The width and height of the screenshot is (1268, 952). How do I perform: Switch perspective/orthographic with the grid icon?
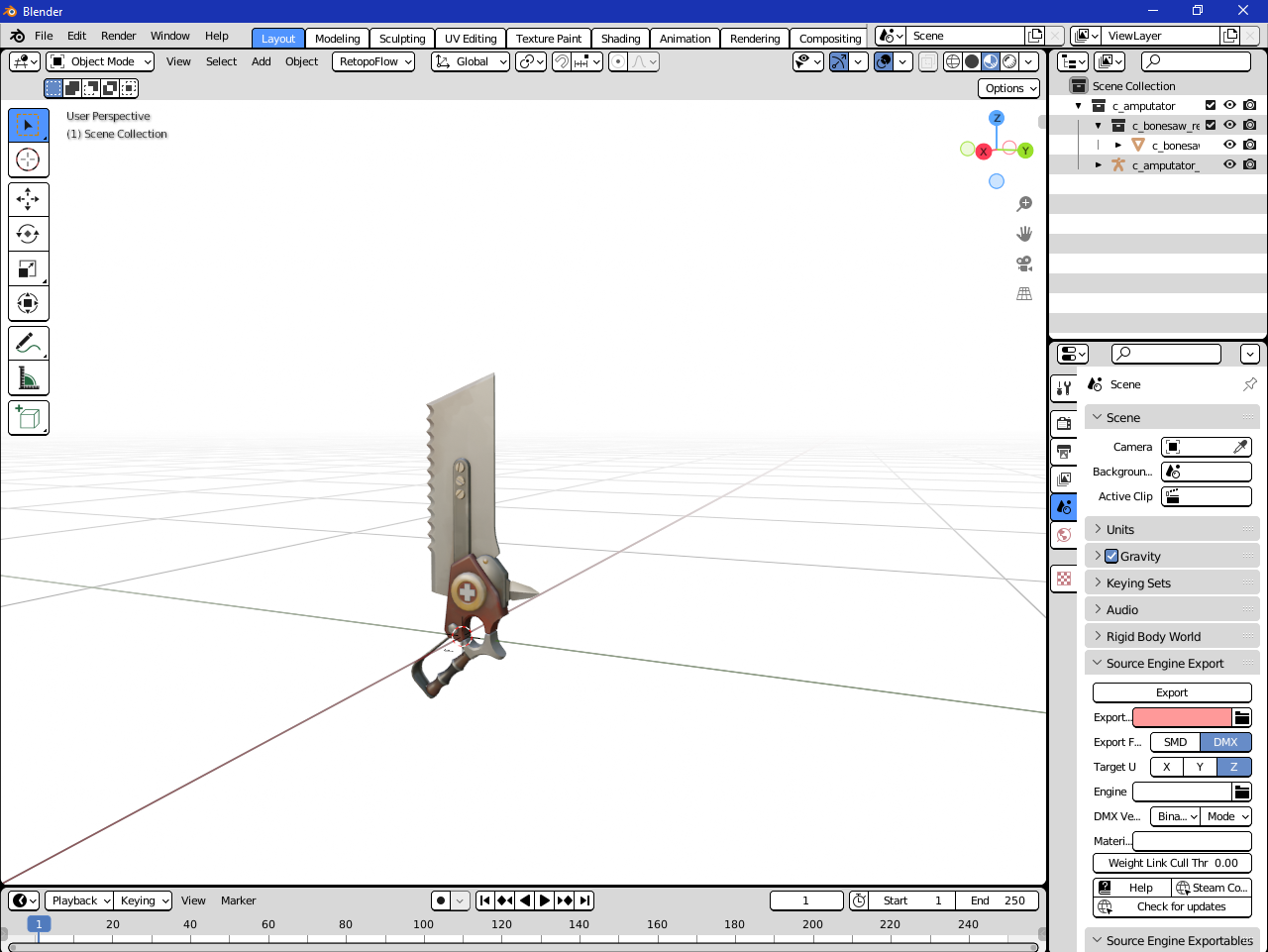[x=1024, y=293]
